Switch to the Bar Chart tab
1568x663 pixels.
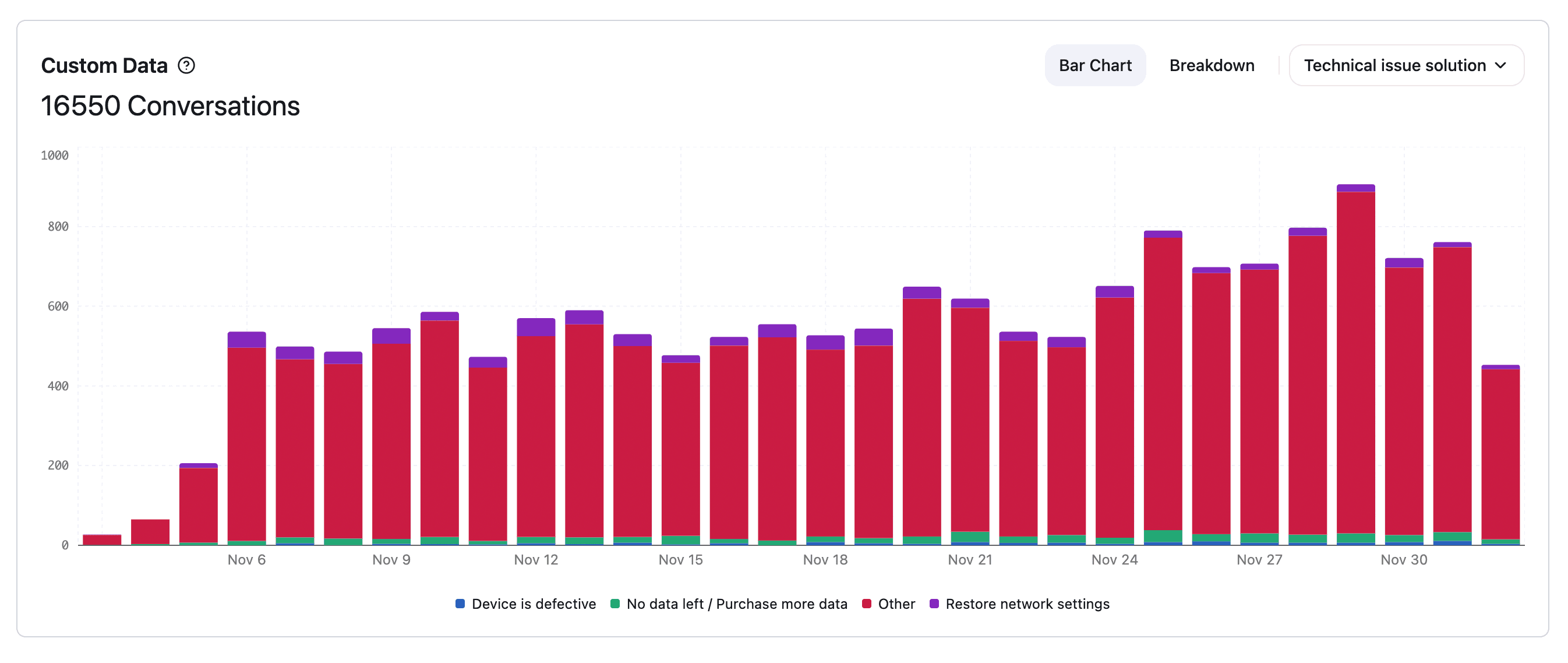click(x=1094, y=65)
